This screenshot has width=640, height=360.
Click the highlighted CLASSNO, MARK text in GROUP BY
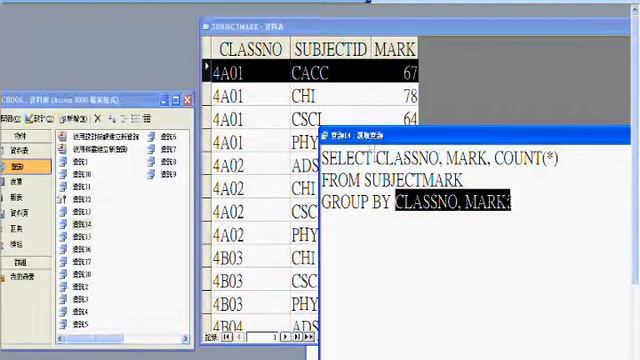coord(452,201)
